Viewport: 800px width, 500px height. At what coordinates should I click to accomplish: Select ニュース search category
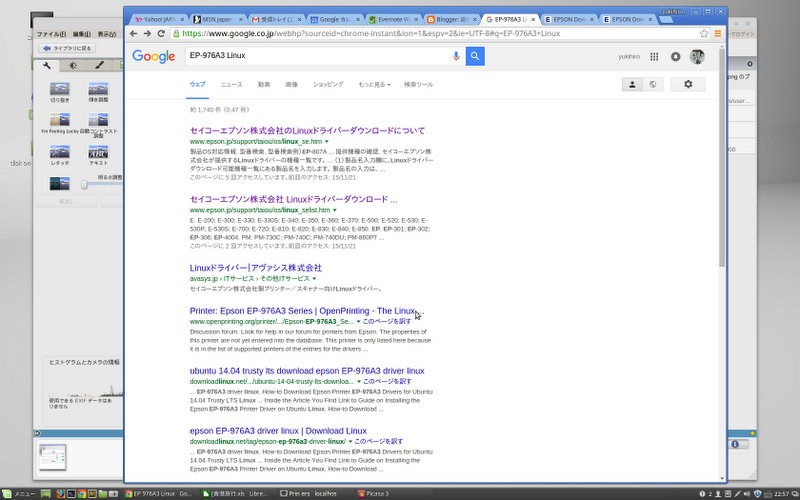(x=232, y=85)
